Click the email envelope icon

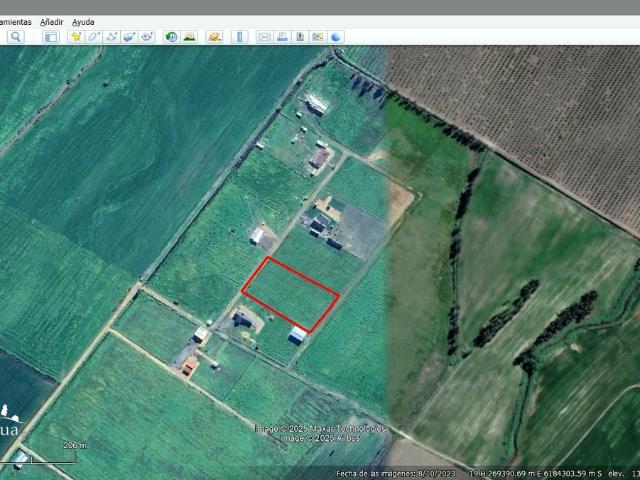coord(264,37)
